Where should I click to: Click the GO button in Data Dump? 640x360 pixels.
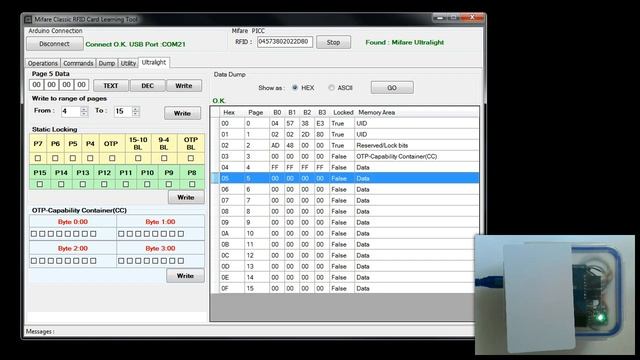click(392, 88)
